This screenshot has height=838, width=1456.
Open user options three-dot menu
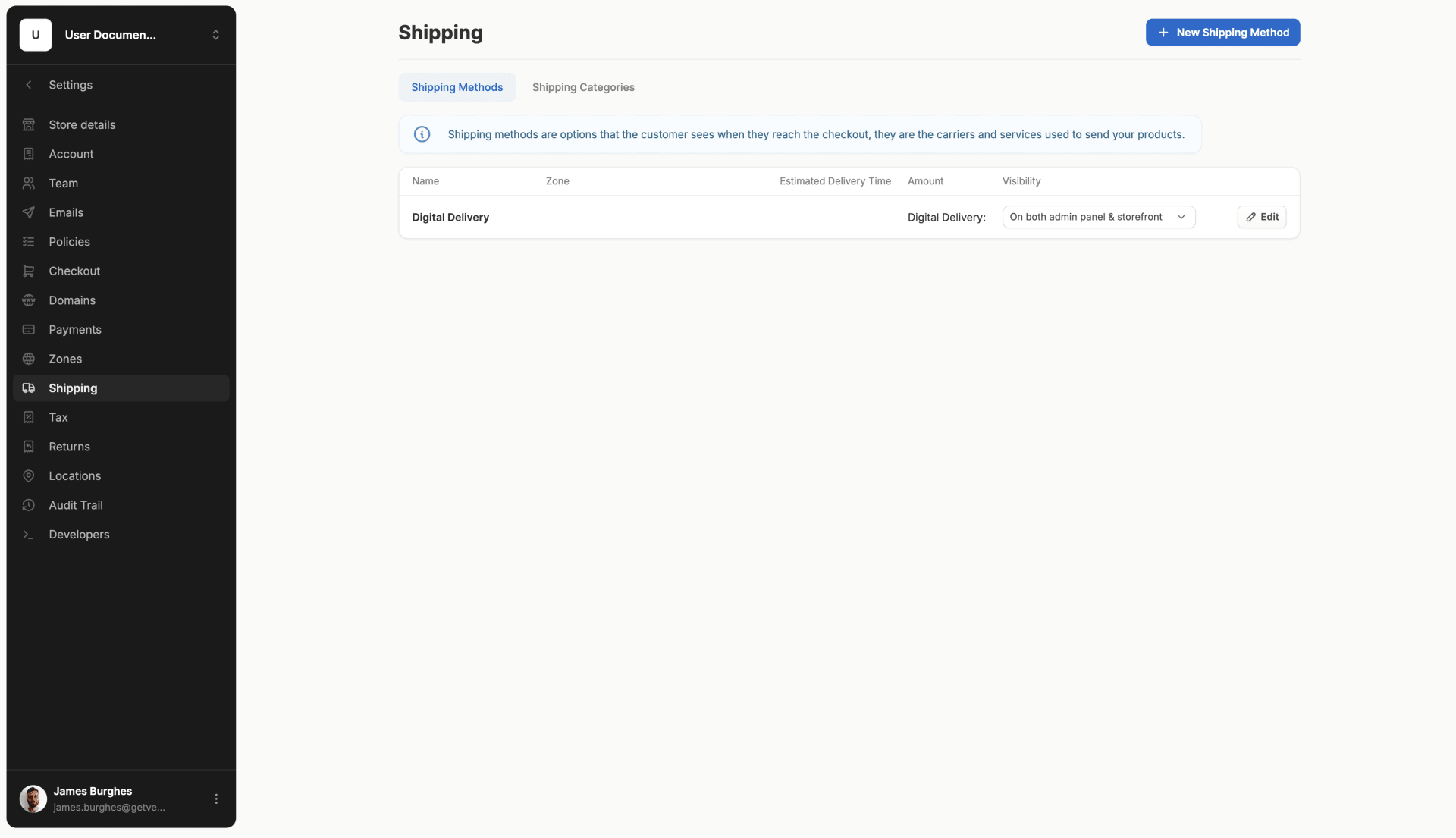pyautogui.click(x=216, y=799)
